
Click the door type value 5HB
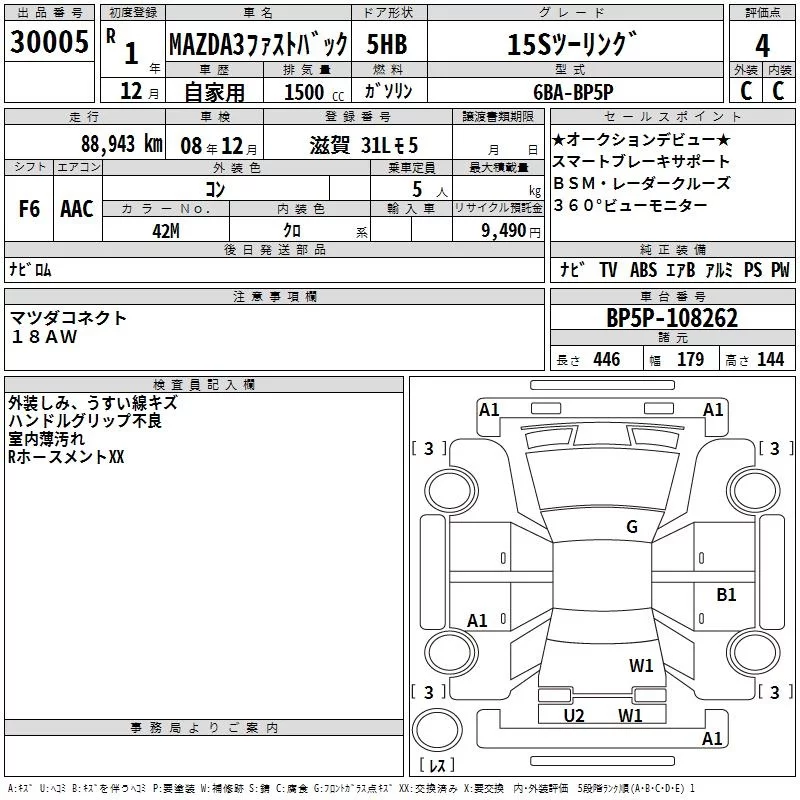point(387,44)
